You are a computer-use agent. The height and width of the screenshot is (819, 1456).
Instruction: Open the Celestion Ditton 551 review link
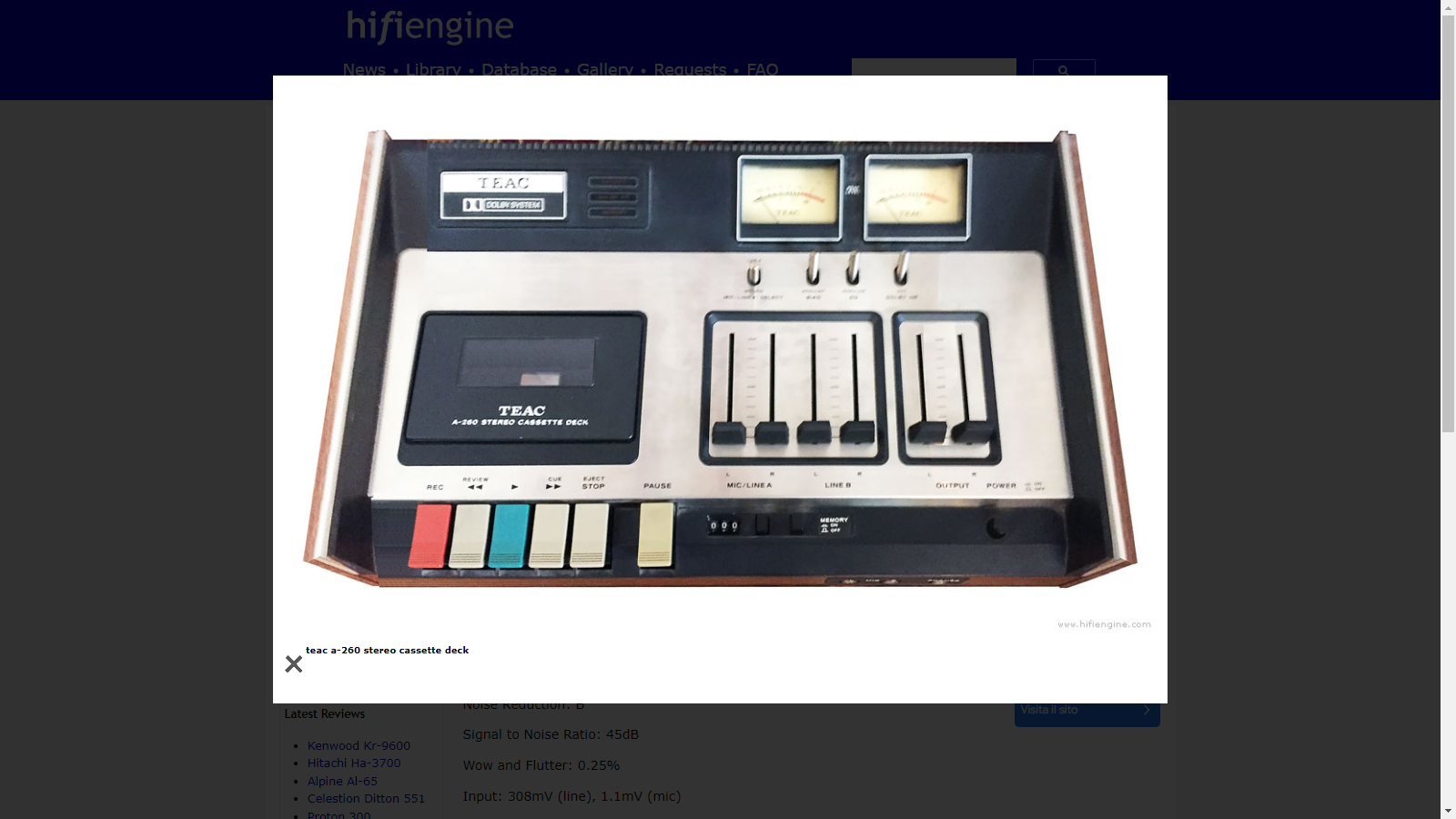(x=366, y=798)
